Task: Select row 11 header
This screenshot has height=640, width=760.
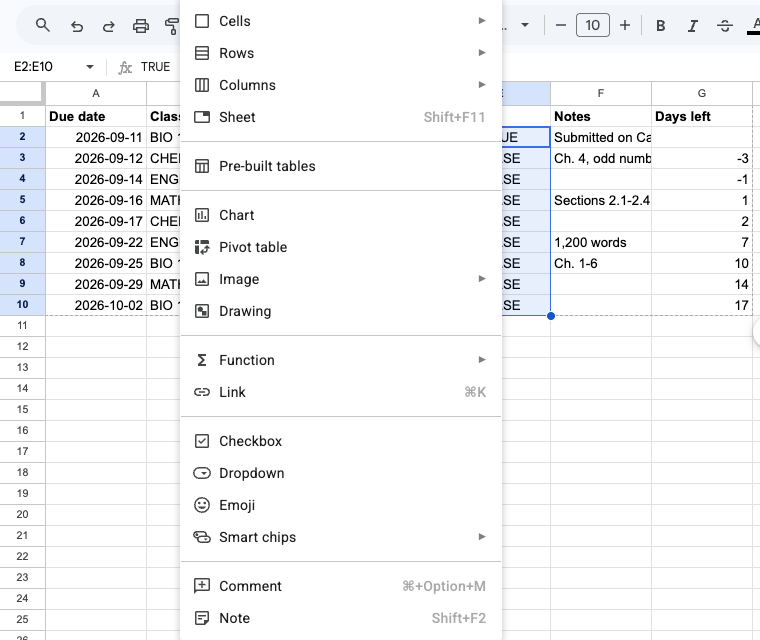Action: click(x=22, y=325)
